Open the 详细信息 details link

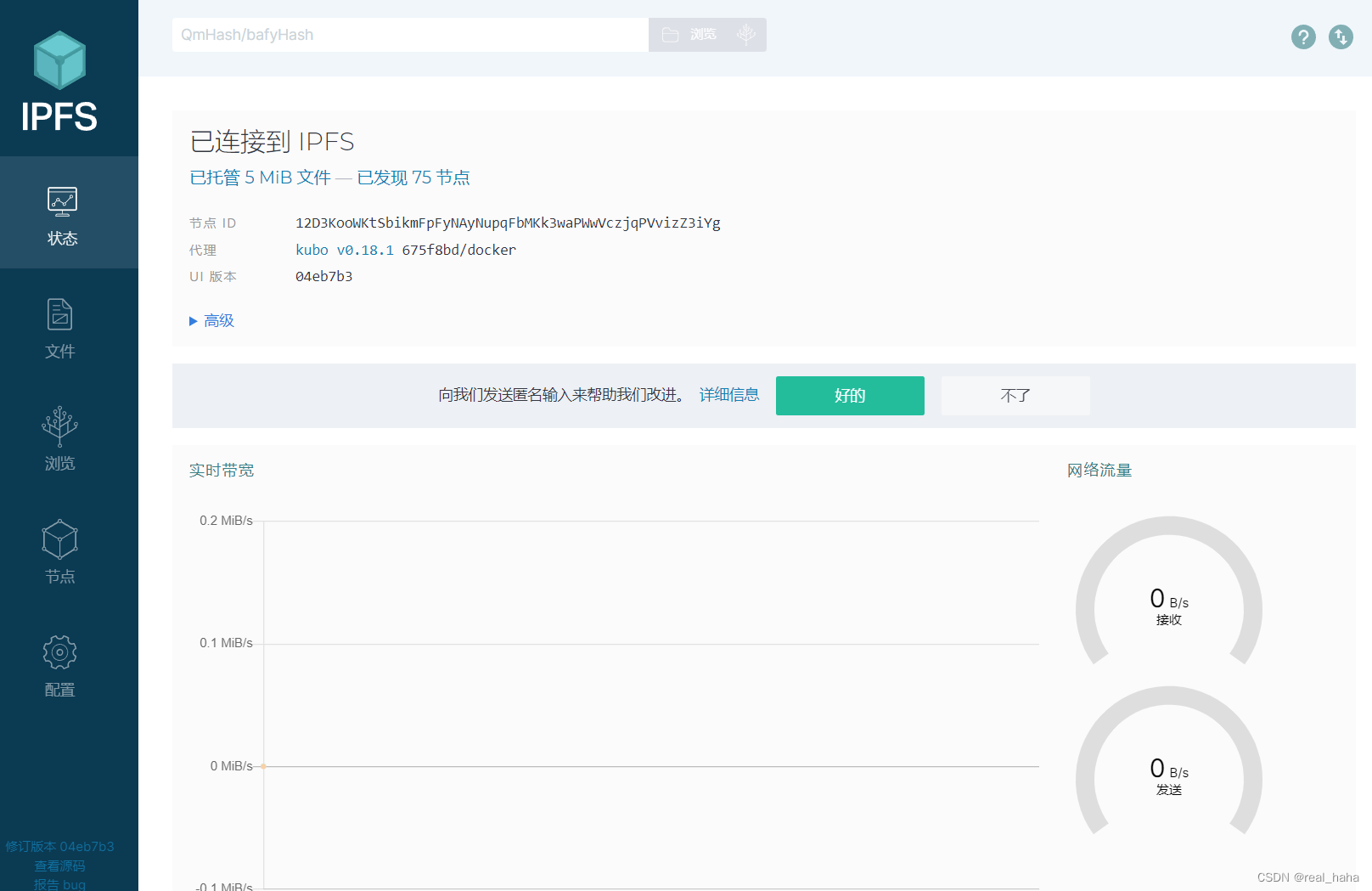coord(728,395)
